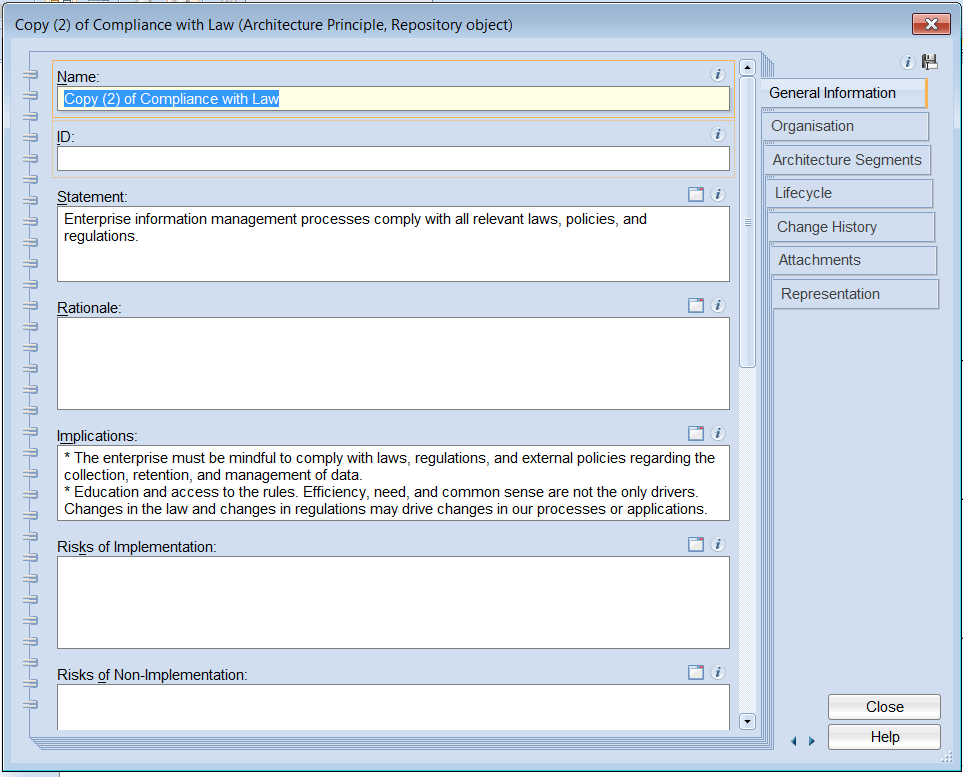Viewport: 963px width, 777px height.
Task: Click the scrollbar up arrow
Action: coord(747,67)
